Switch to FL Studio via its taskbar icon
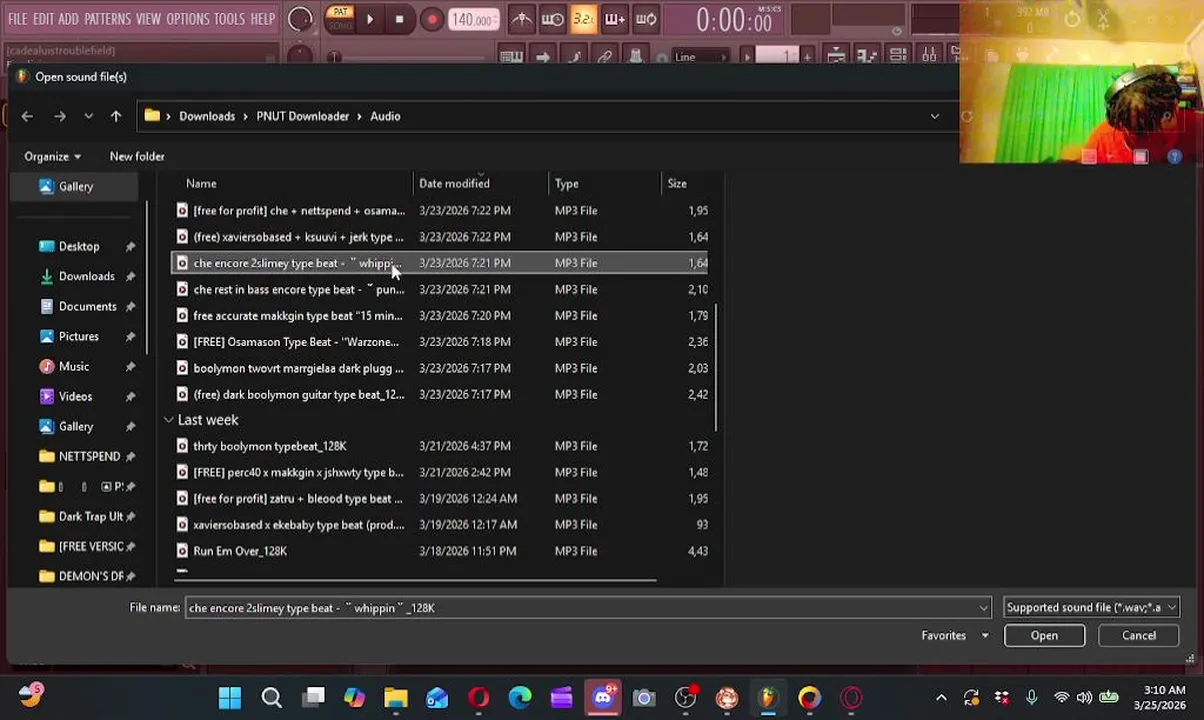1204x720 pixels. tap(768, 698)
